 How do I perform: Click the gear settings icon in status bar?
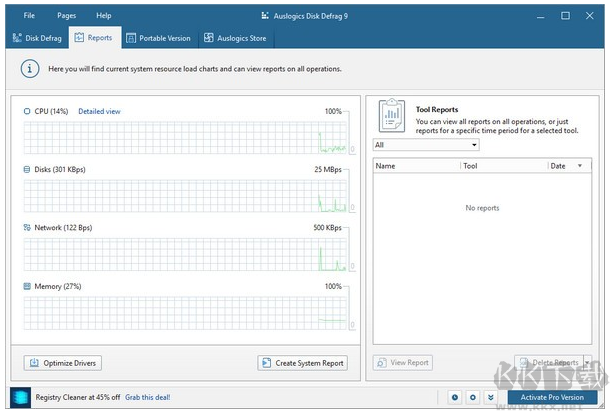click(x=473, y=397)
